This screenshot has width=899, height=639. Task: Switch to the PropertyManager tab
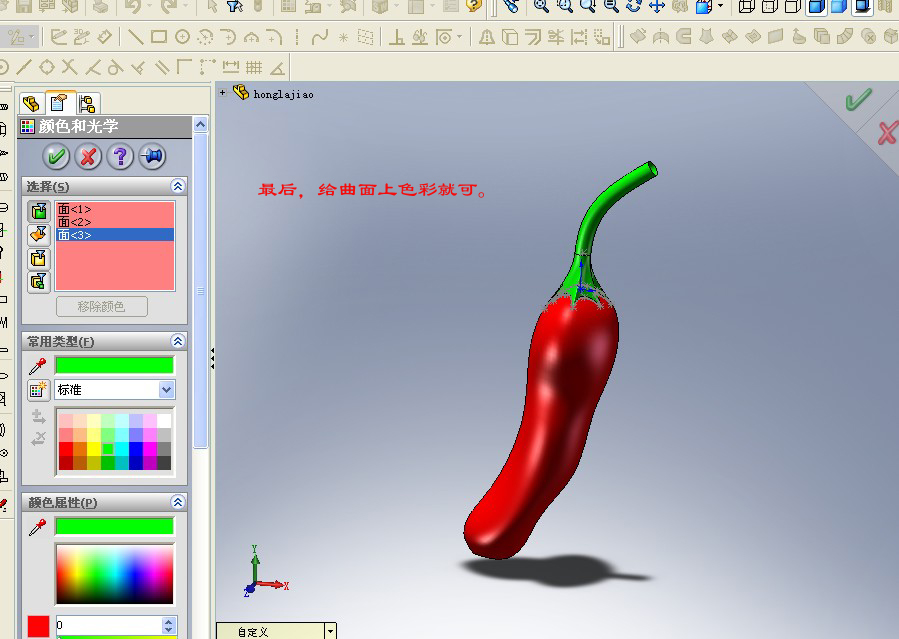60,103
